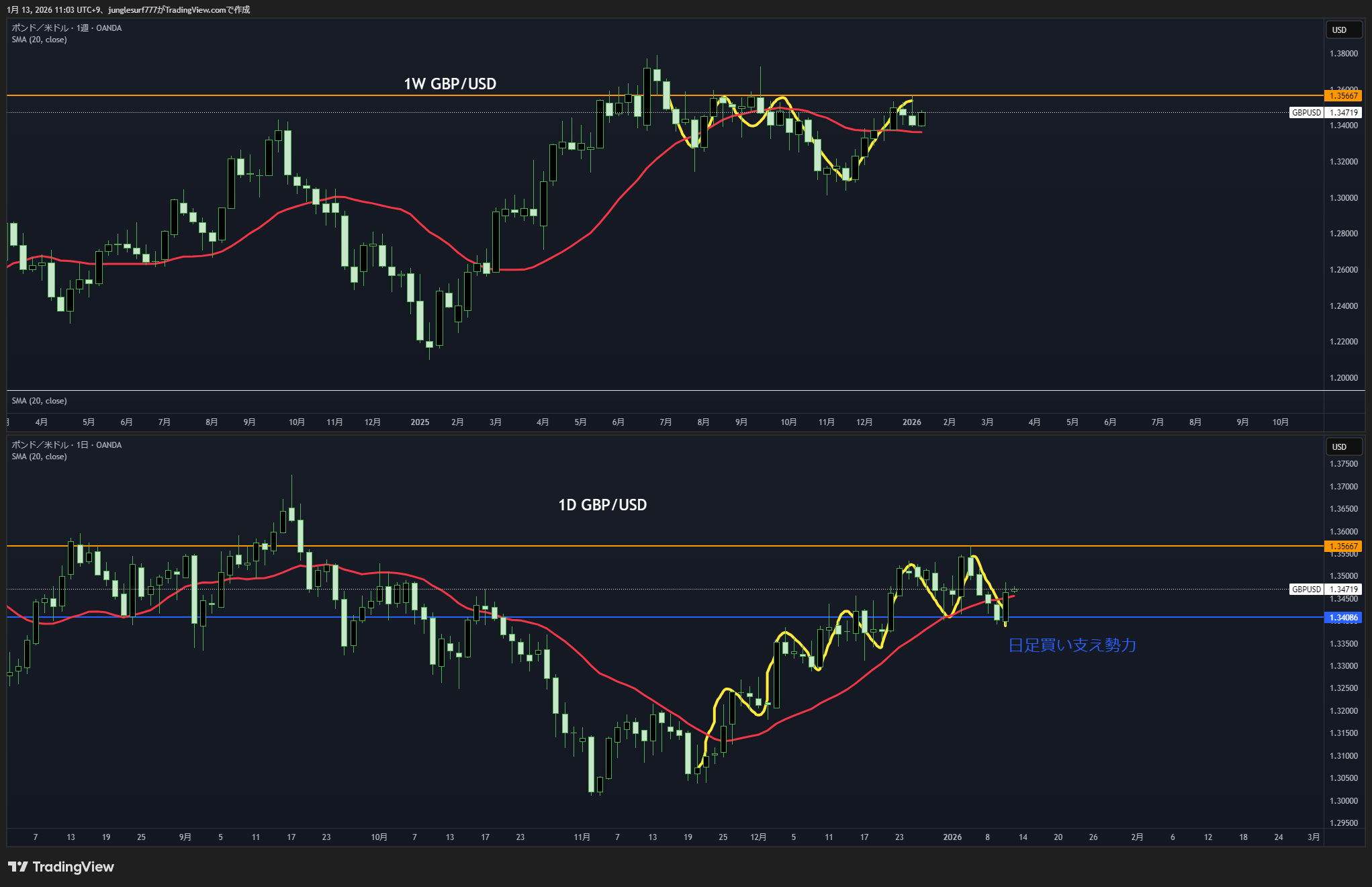The width and height of the screenshot is (1372, 887).
Task: Click the 2026 marker on daily time axis
Action: click(952, 837)
